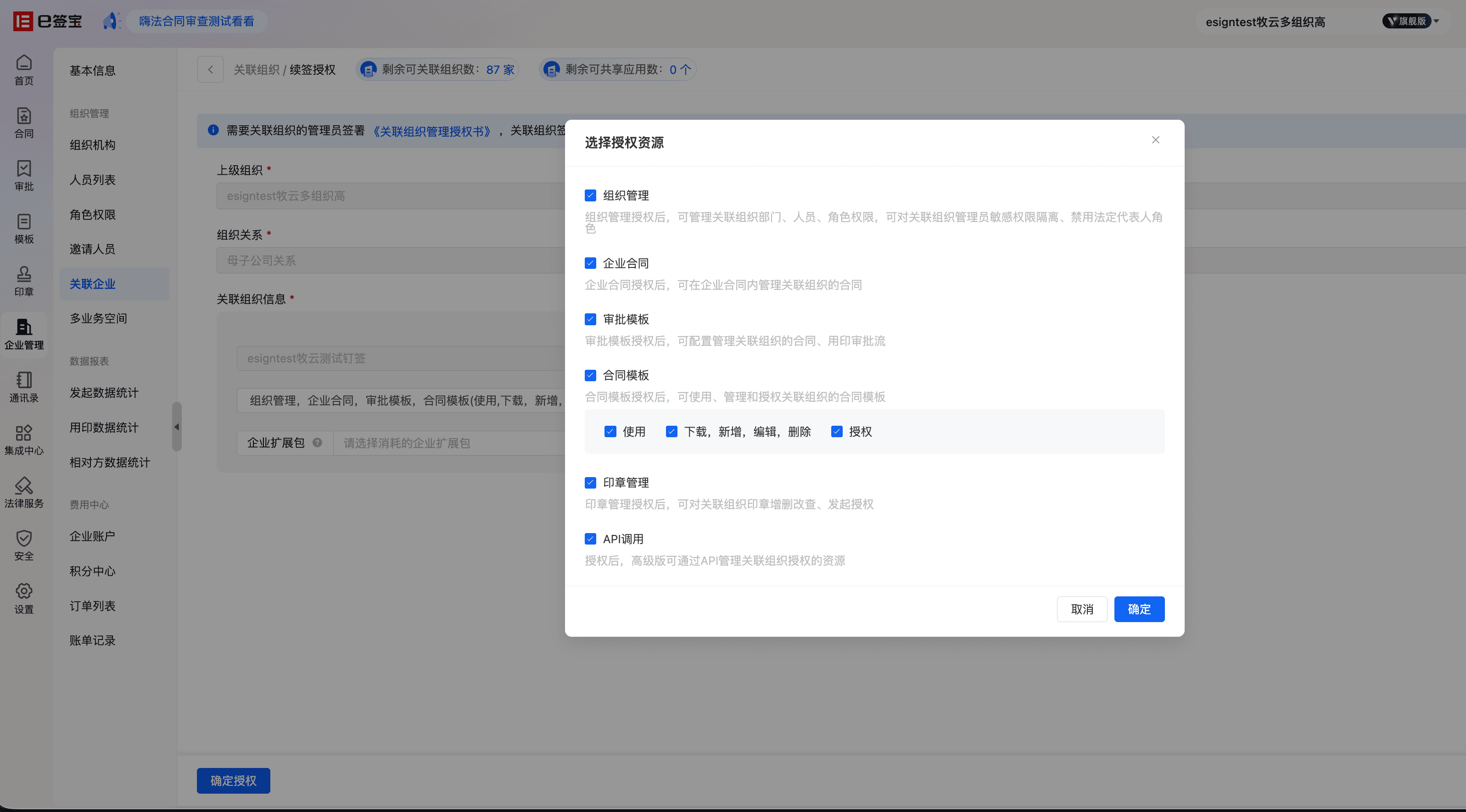This screenshot has height=812, width=1466.
Task: Click the esigntest牧云多组织高 account name
Action: (1265, 22)
